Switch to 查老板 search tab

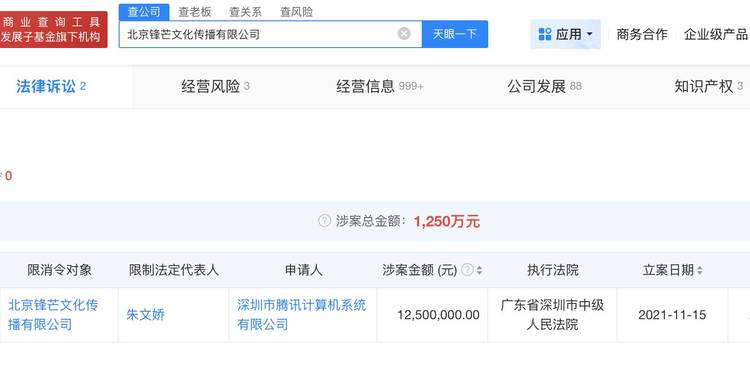[195, 12]
